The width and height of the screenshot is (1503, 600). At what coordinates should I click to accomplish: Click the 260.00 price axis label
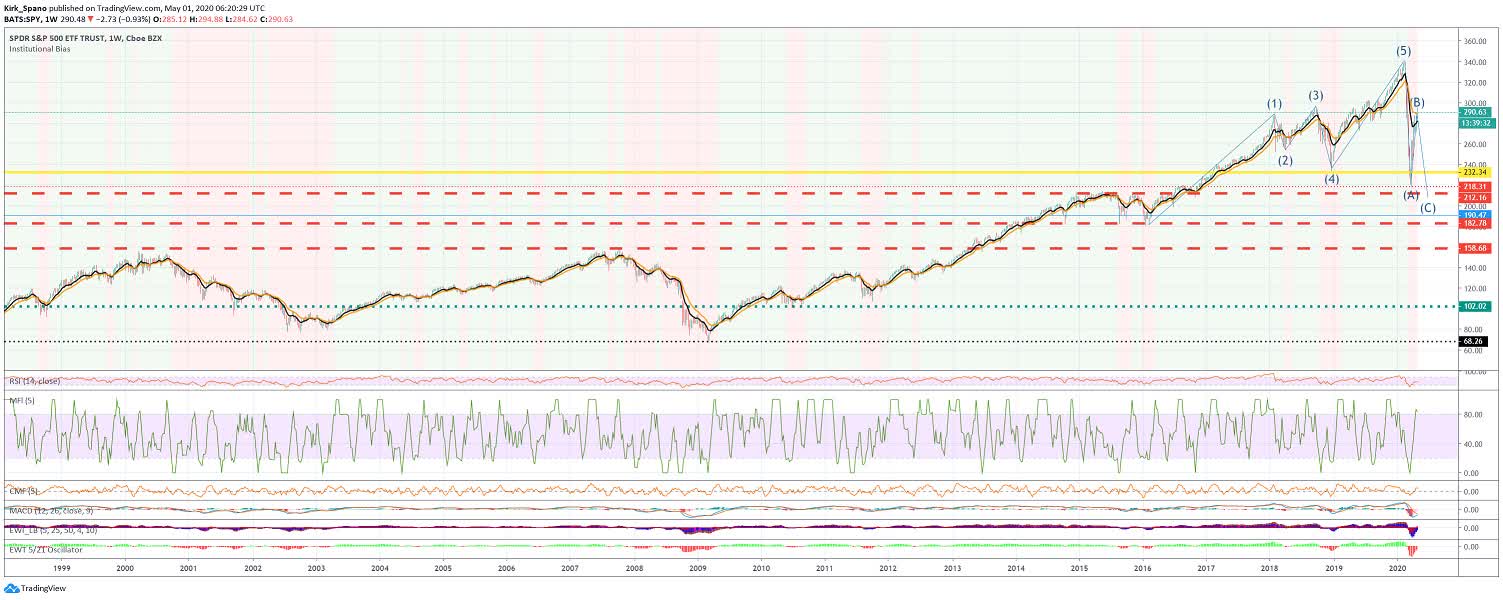(1476, 144)
